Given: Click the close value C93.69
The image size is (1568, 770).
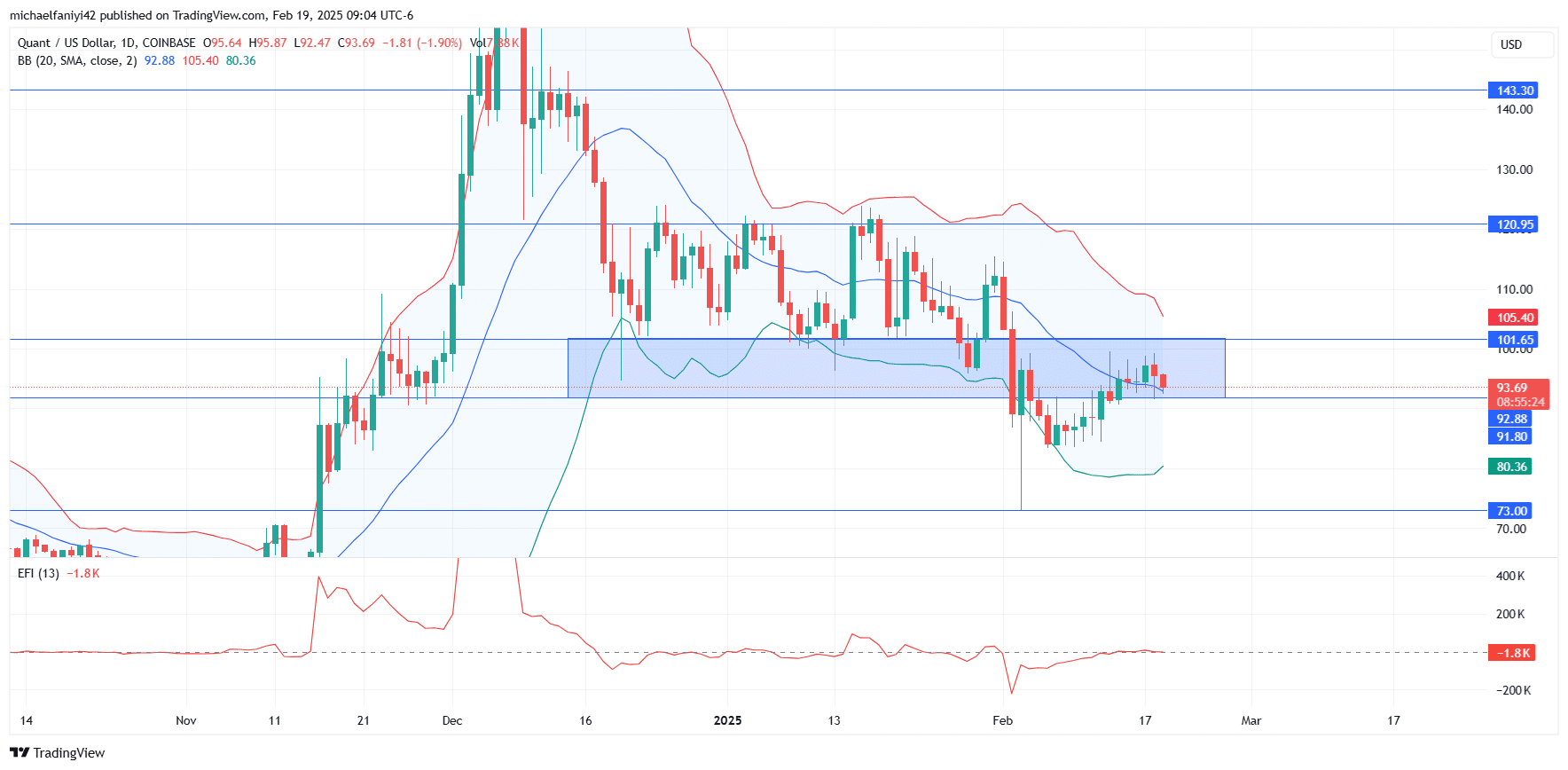Looking at the screenshot, I should click(357, 43).
